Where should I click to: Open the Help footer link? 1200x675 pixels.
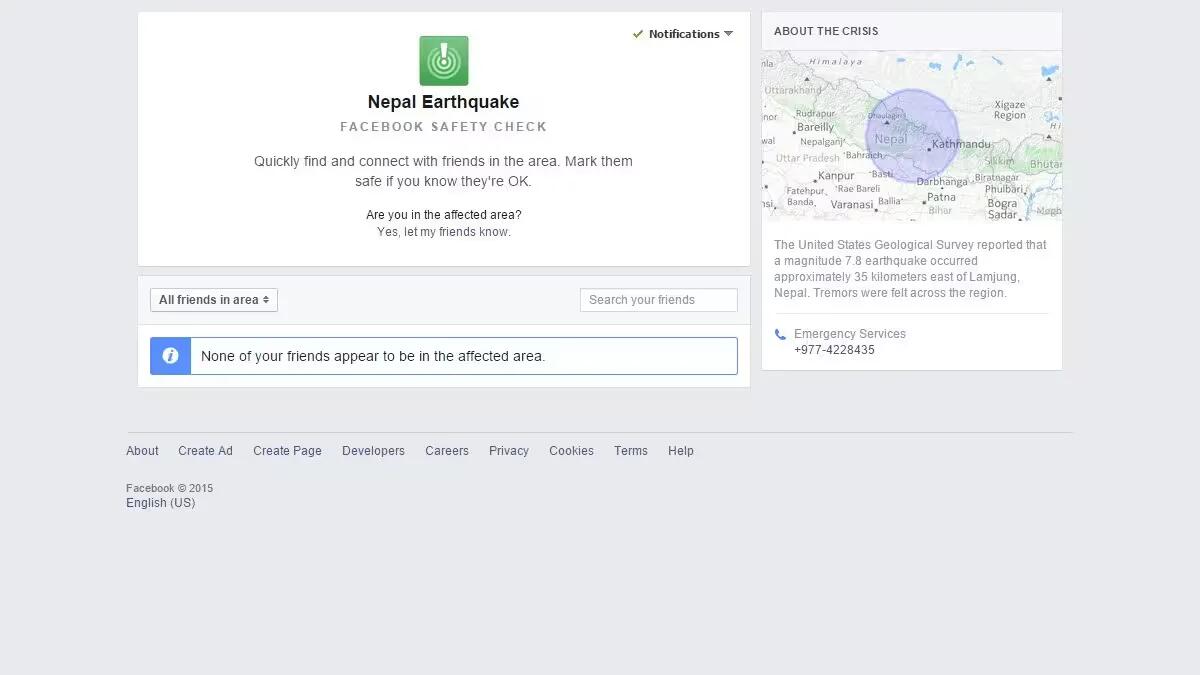(681, 451)
